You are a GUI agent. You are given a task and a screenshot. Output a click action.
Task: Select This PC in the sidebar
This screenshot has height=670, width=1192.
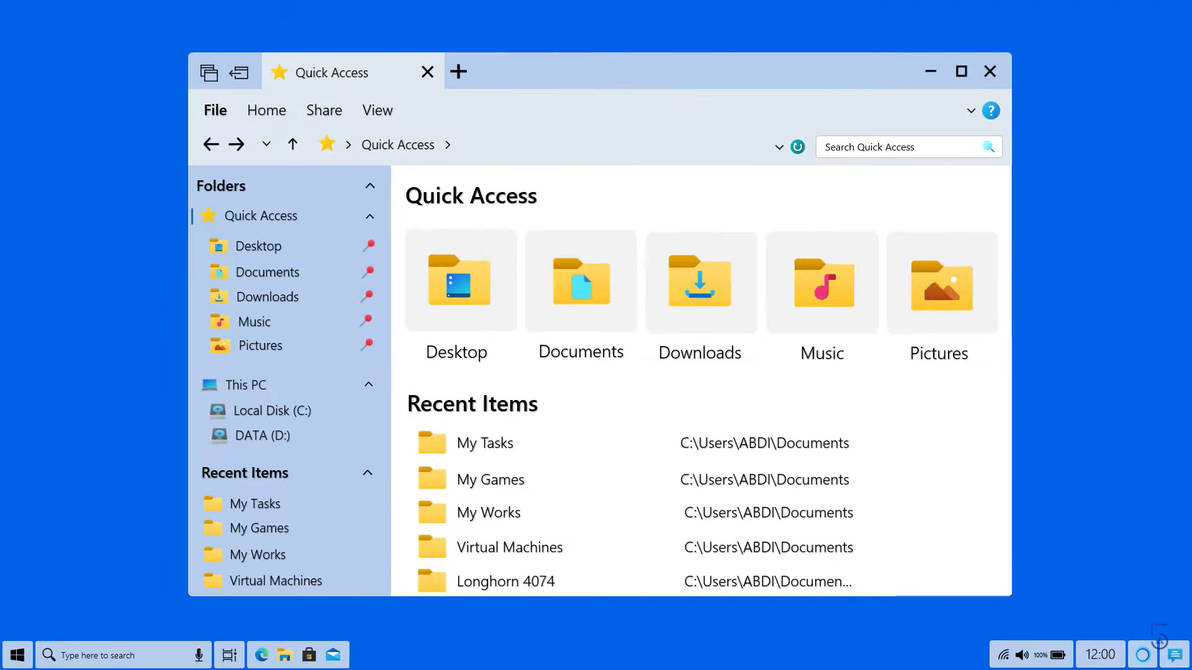pos(245,385)
